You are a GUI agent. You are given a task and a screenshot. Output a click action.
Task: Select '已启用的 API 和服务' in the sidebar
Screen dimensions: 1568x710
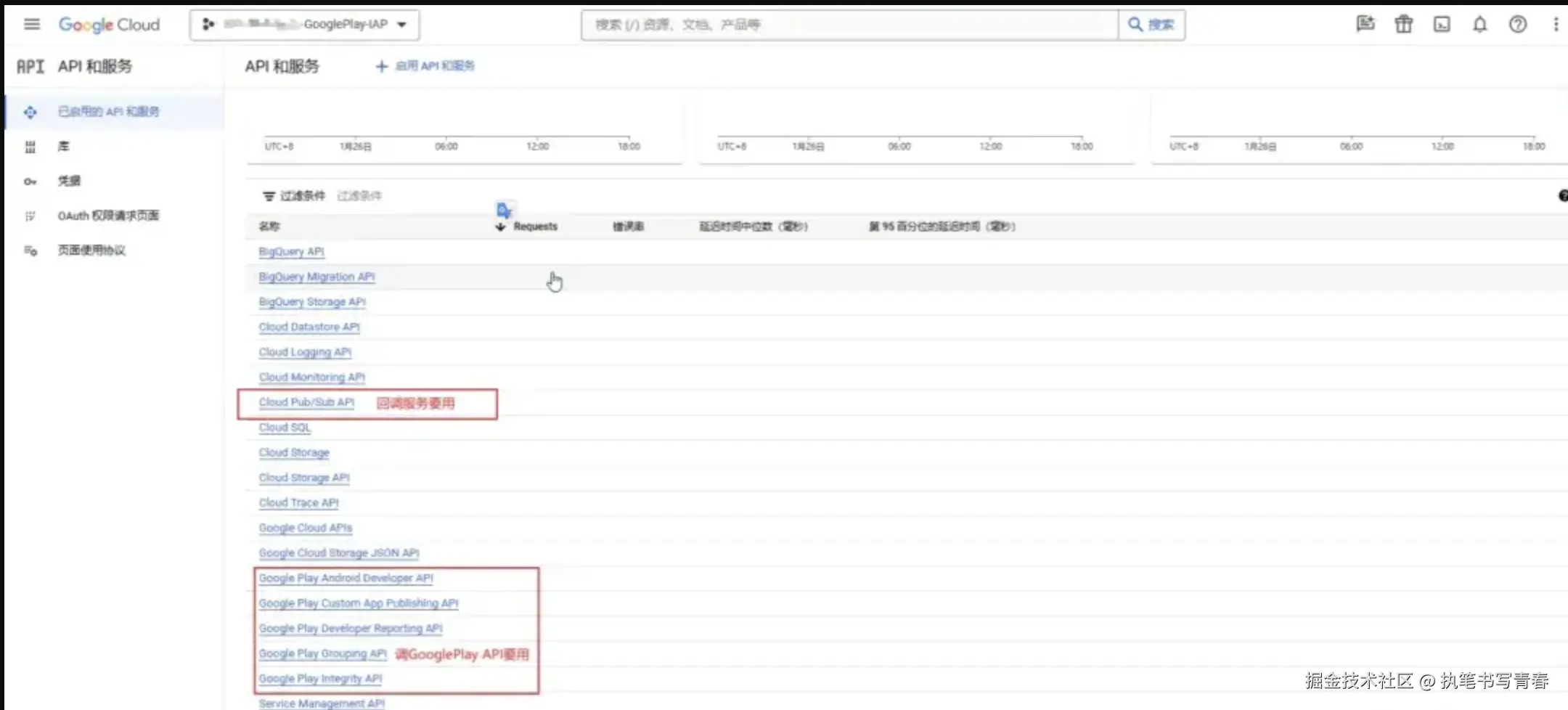point(109,112)
